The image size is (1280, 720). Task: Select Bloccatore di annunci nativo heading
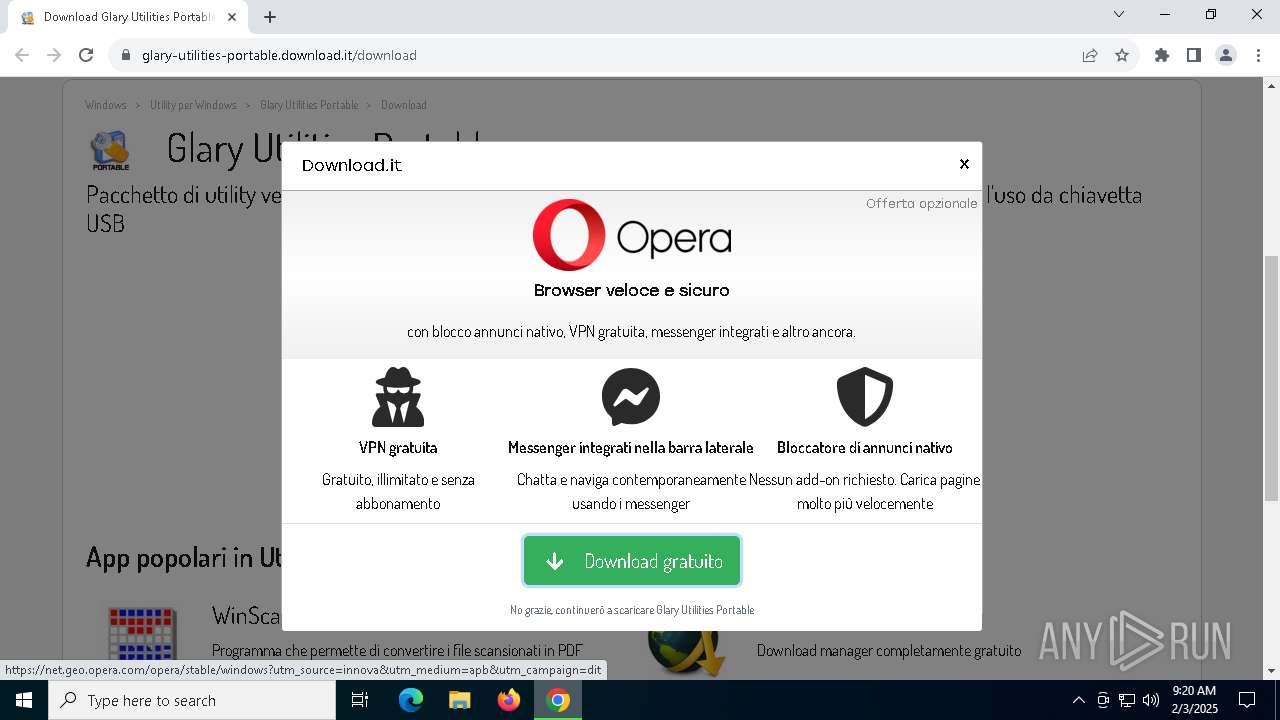(x=865, y=448)
